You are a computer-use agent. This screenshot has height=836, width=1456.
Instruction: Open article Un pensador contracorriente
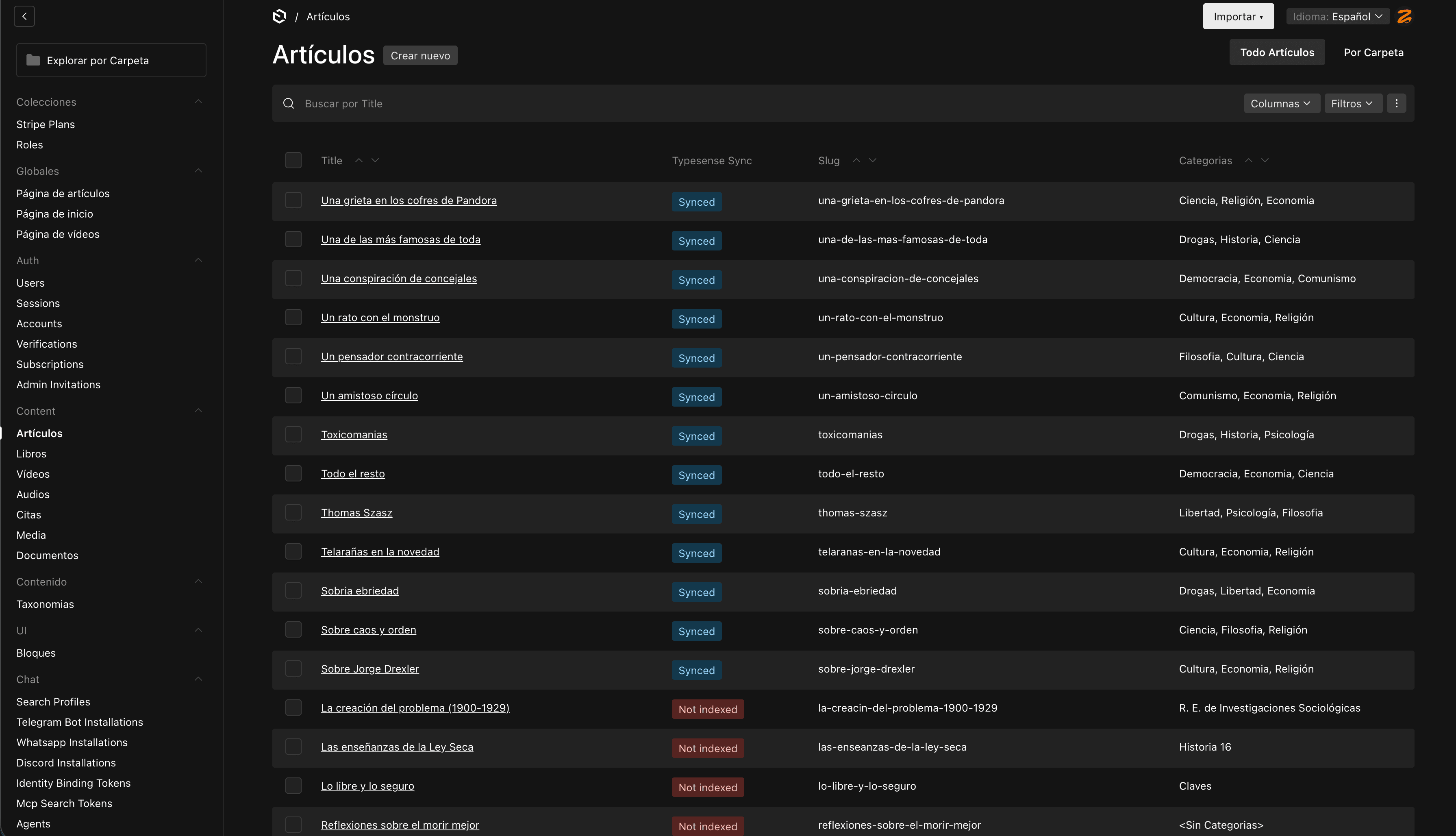[x=392, y=357]
